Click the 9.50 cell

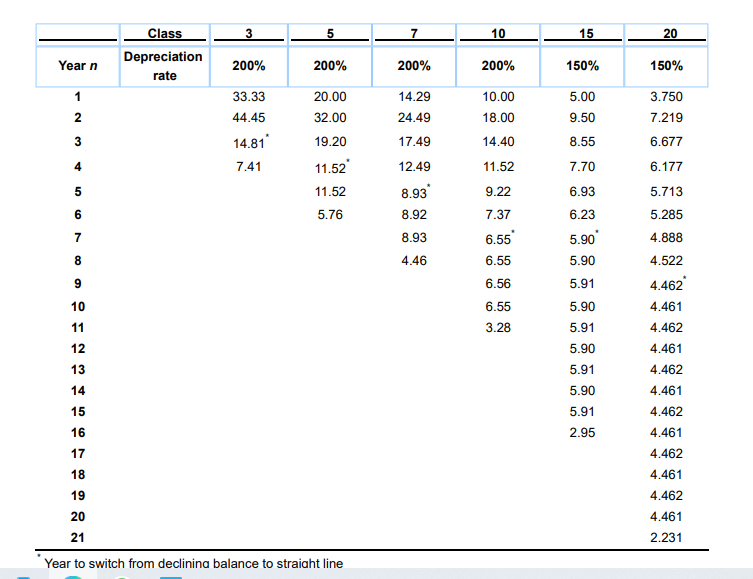point(582,118)
